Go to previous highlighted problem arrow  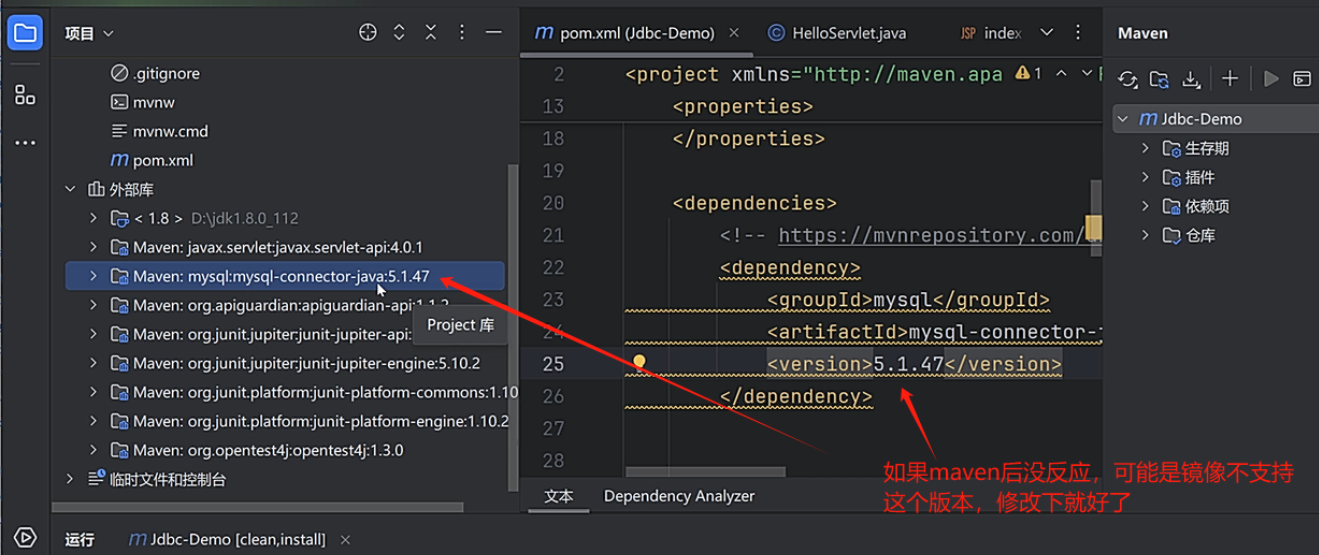[1062, 74]
